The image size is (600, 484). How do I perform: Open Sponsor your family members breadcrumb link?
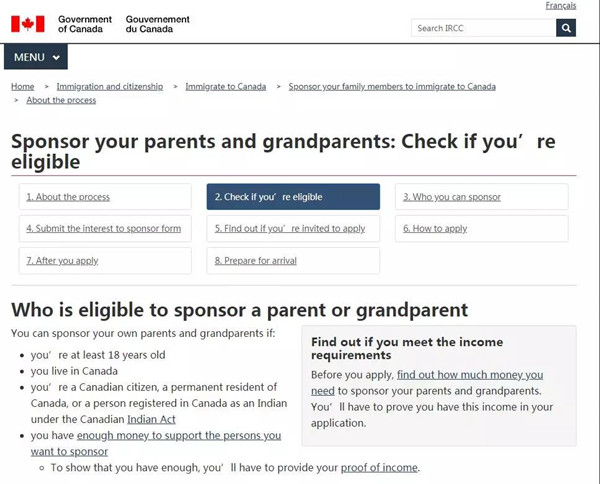392,86
